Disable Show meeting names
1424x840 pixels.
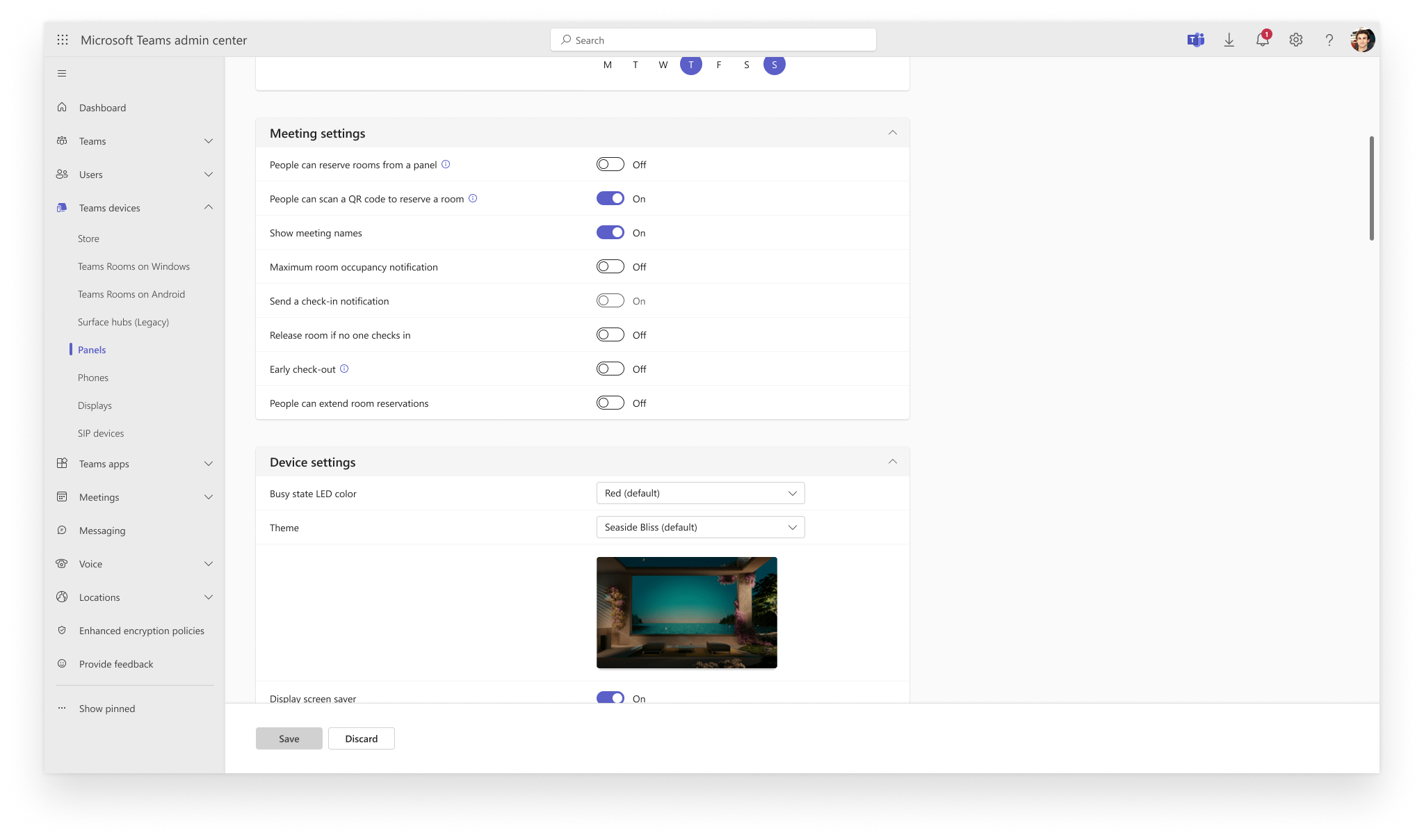click(610, 232)
